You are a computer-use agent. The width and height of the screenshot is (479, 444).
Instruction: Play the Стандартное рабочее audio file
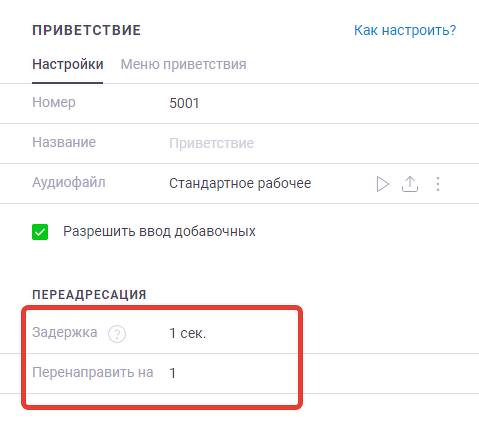383,184
